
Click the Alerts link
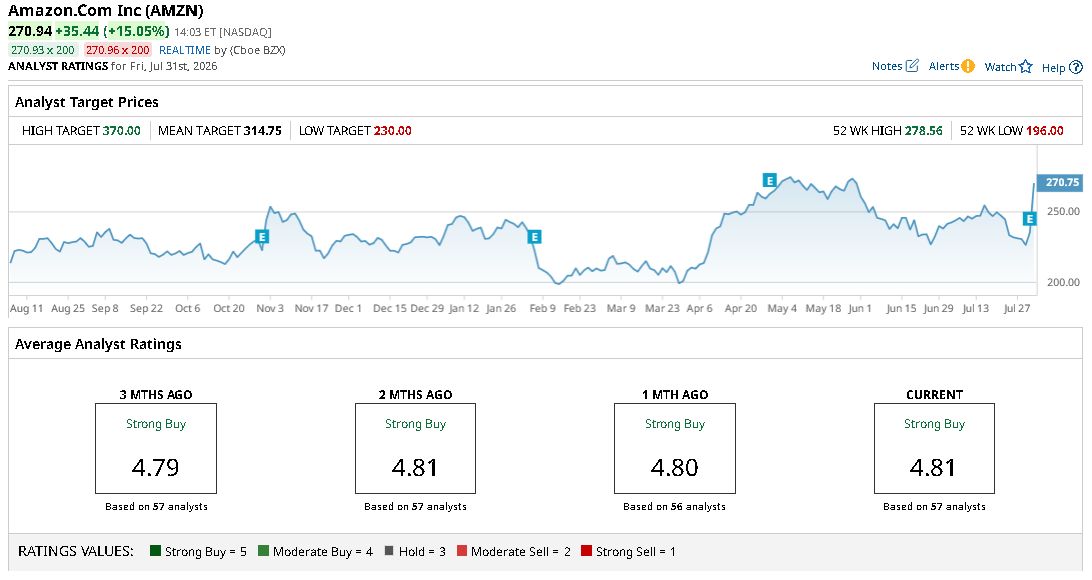tap(944, 66)
